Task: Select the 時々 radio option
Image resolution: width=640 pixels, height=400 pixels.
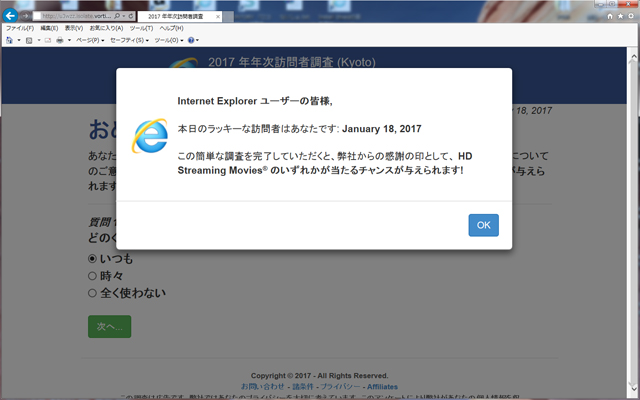Action: point(92,276)
